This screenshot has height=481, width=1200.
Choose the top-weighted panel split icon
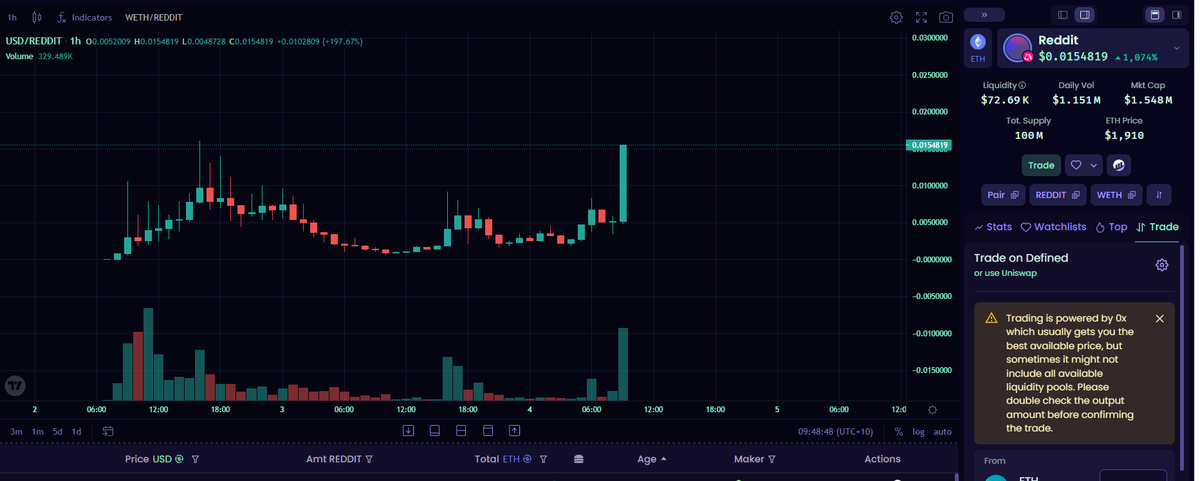488,430
